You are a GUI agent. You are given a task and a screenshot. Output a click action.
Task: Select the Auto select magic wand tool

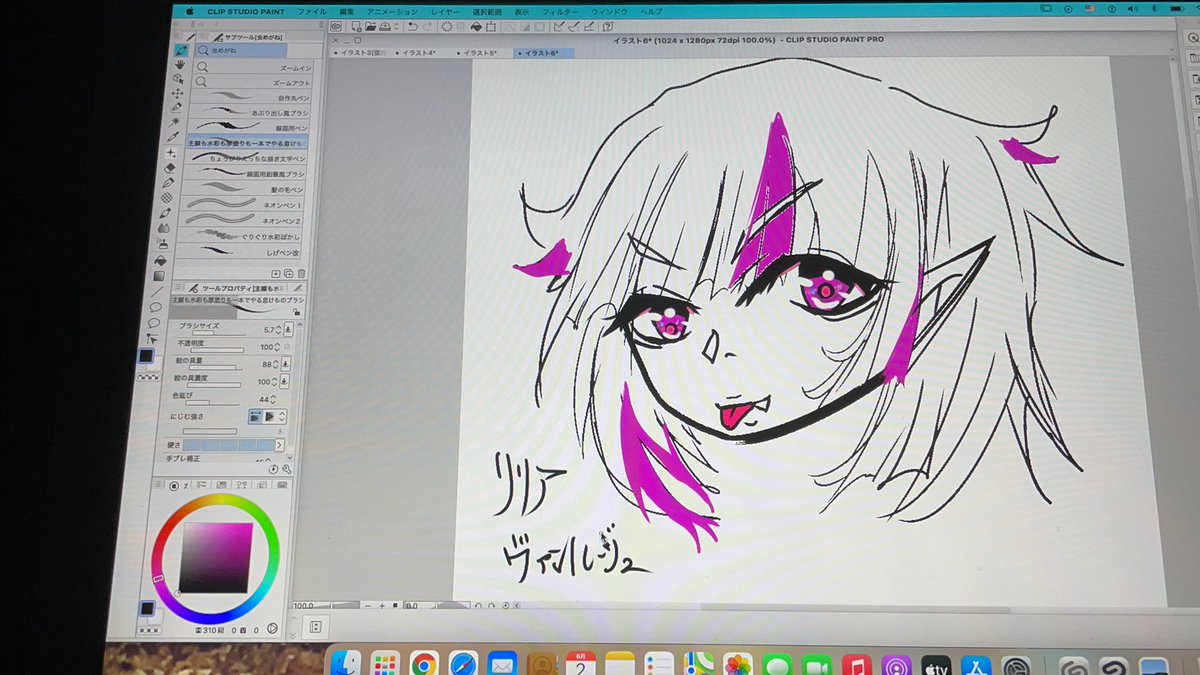point(177,122)
